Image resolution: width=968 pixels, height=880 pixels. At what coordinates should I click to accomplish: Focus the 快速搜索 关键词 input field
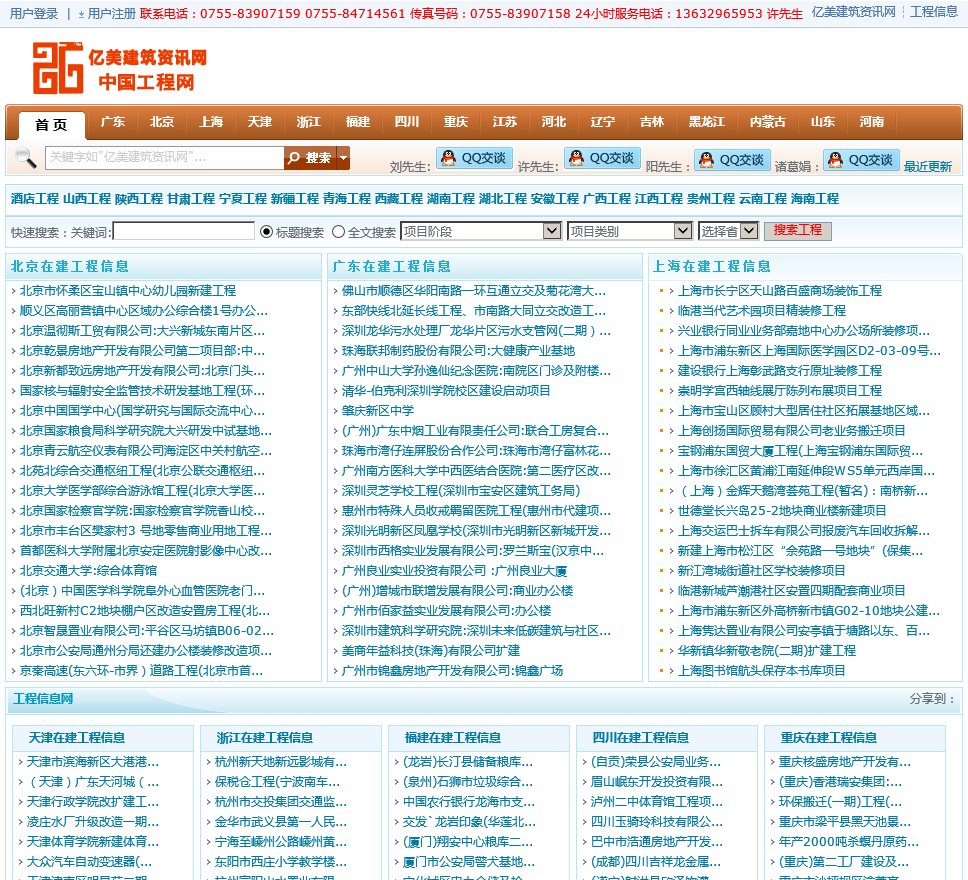[x=184, y=231]
